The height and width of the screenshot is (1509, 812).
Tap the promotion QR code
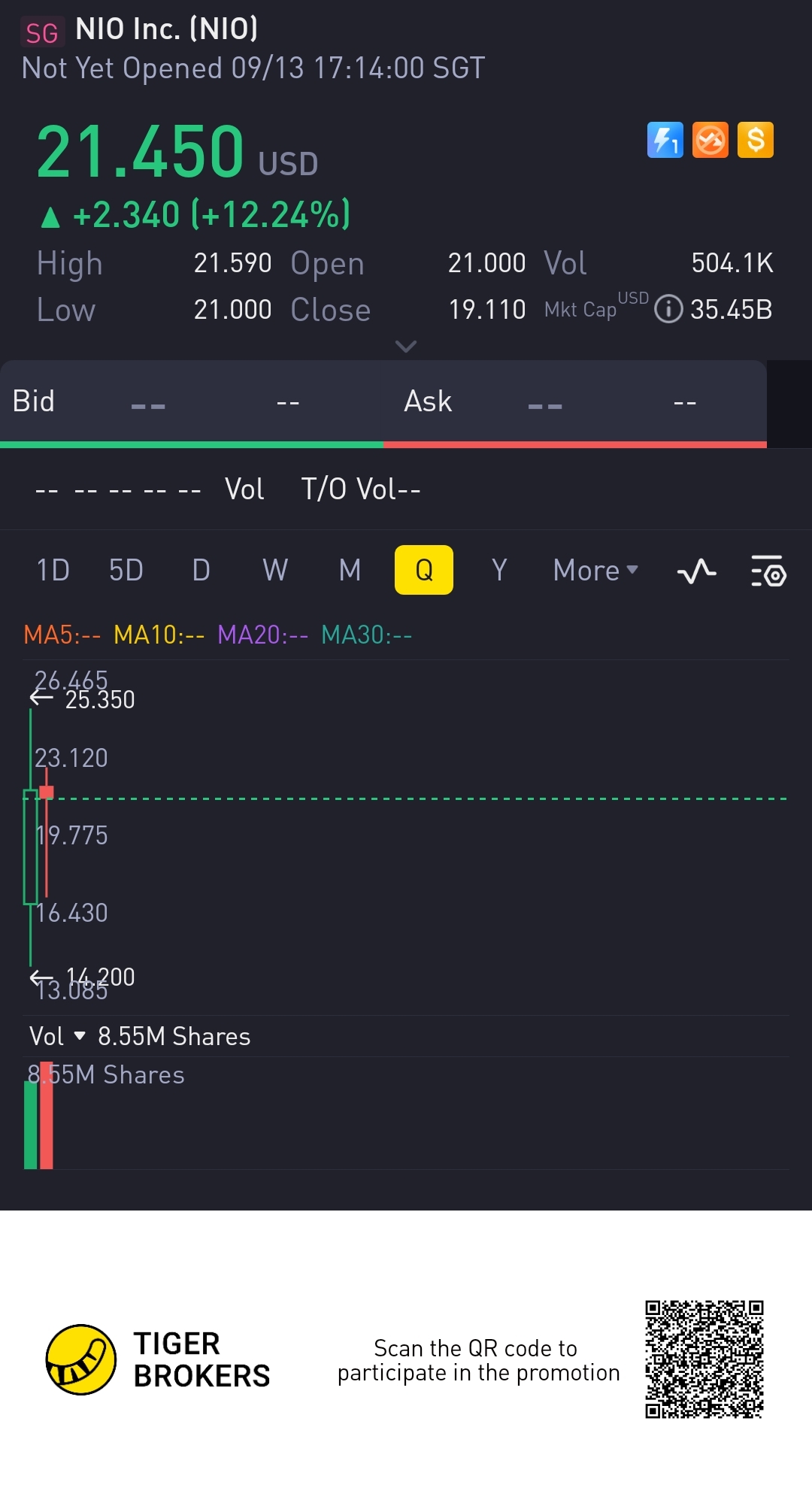704,1359
